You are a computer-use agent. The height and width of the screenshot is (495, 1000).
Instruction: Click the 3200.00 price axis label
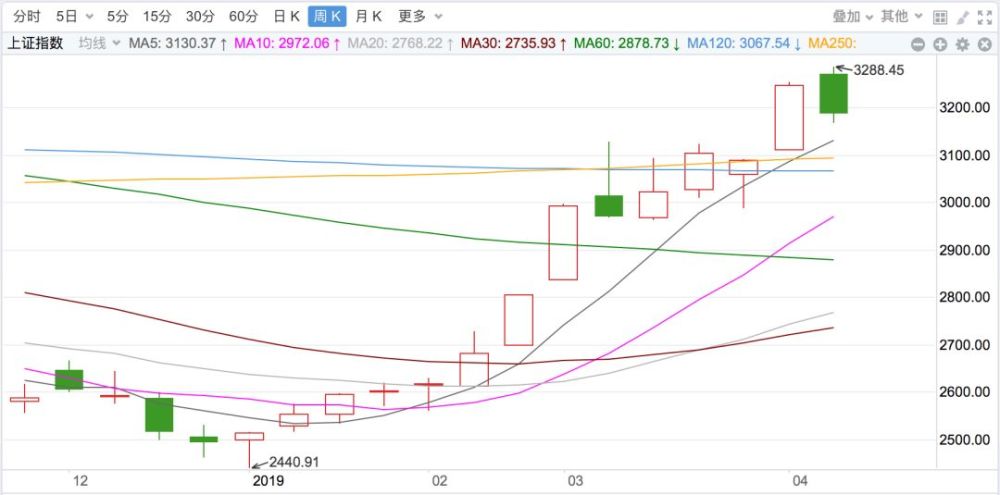(967, 107)
